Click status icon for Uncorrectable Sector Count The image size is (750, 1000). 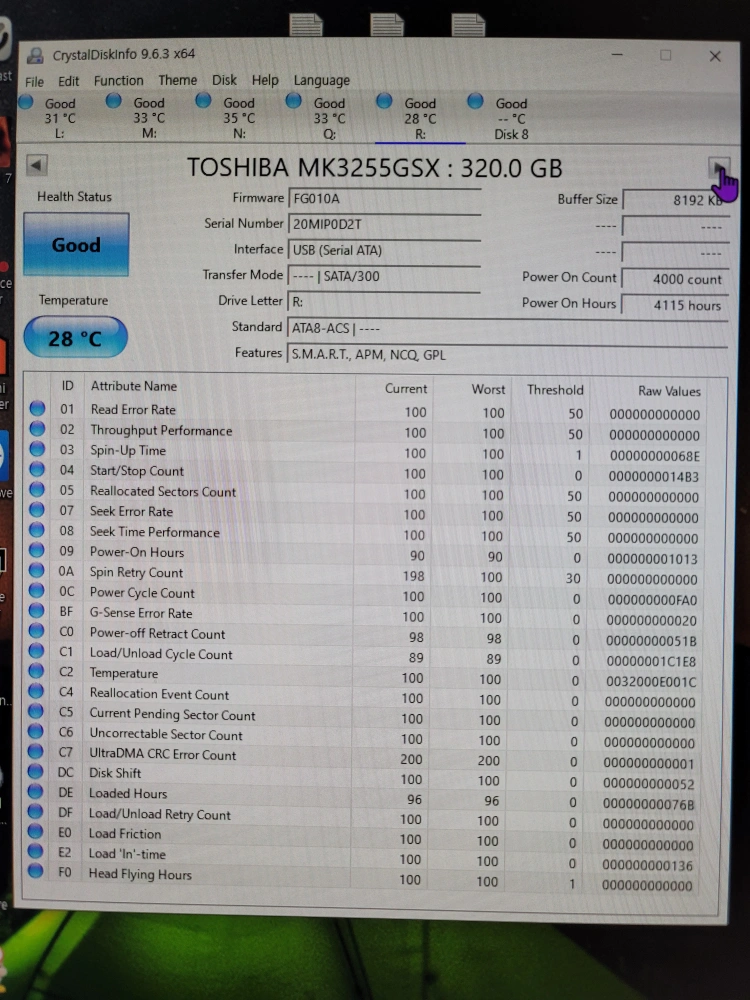tap(36, 732)
